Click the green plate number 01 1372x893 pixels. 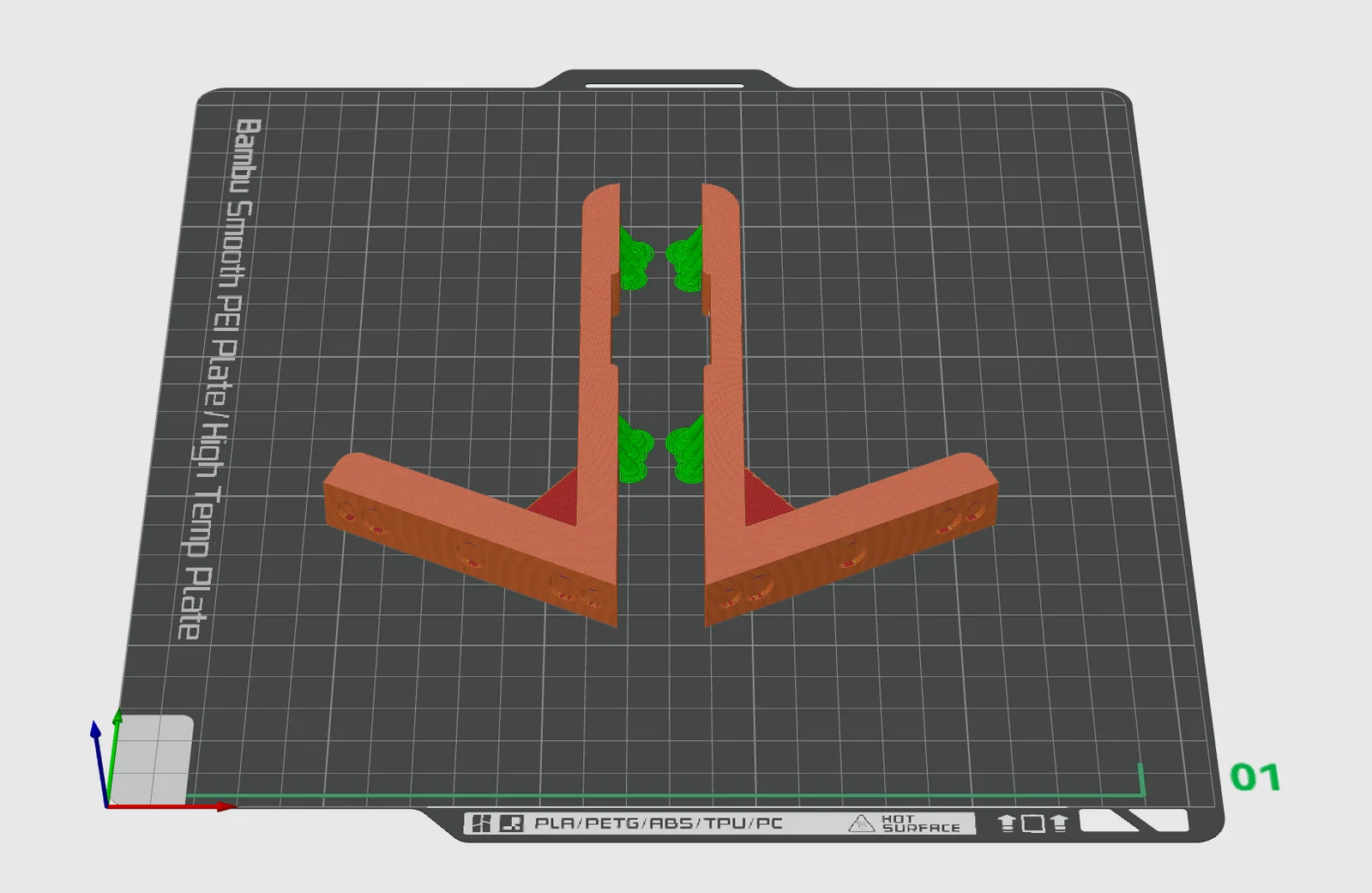pos(1255,777)
